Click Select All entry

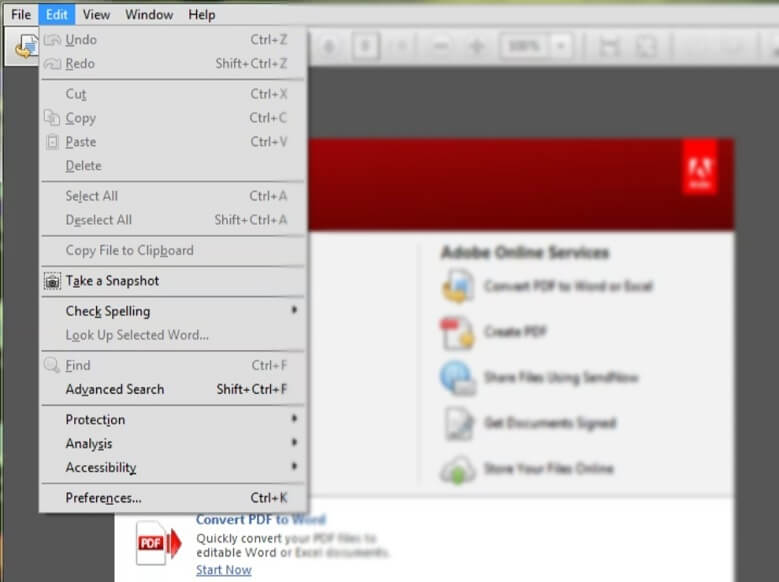(x=173, y=196)
